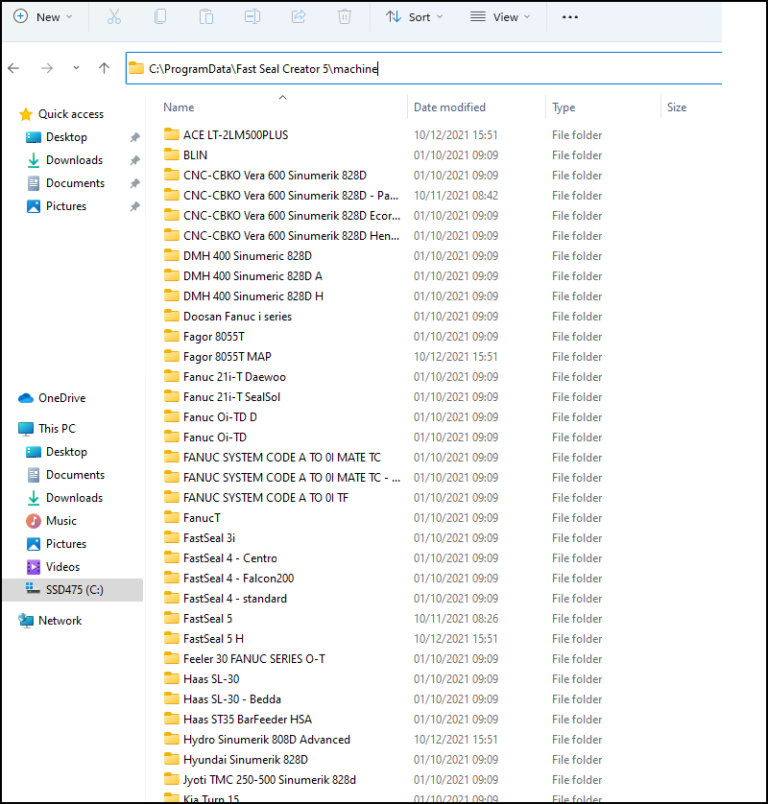Open Downloads under Quick access
The image size is (768, 804).
click(x=64, y=160)
